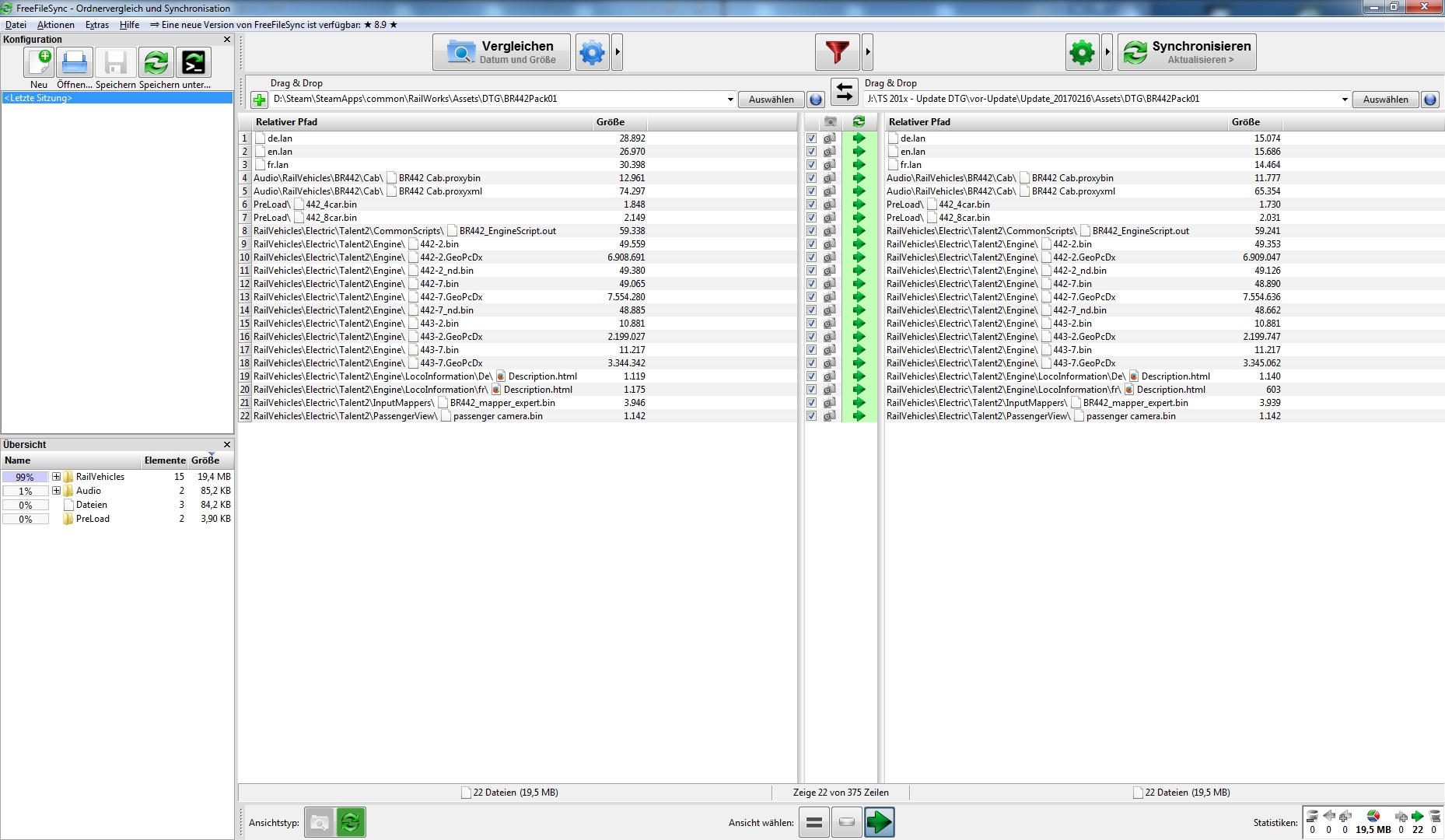This screenshot has width=1445, height=840.
Task: Click the difference category icon for en.lan
Action: tap(830, 152)
